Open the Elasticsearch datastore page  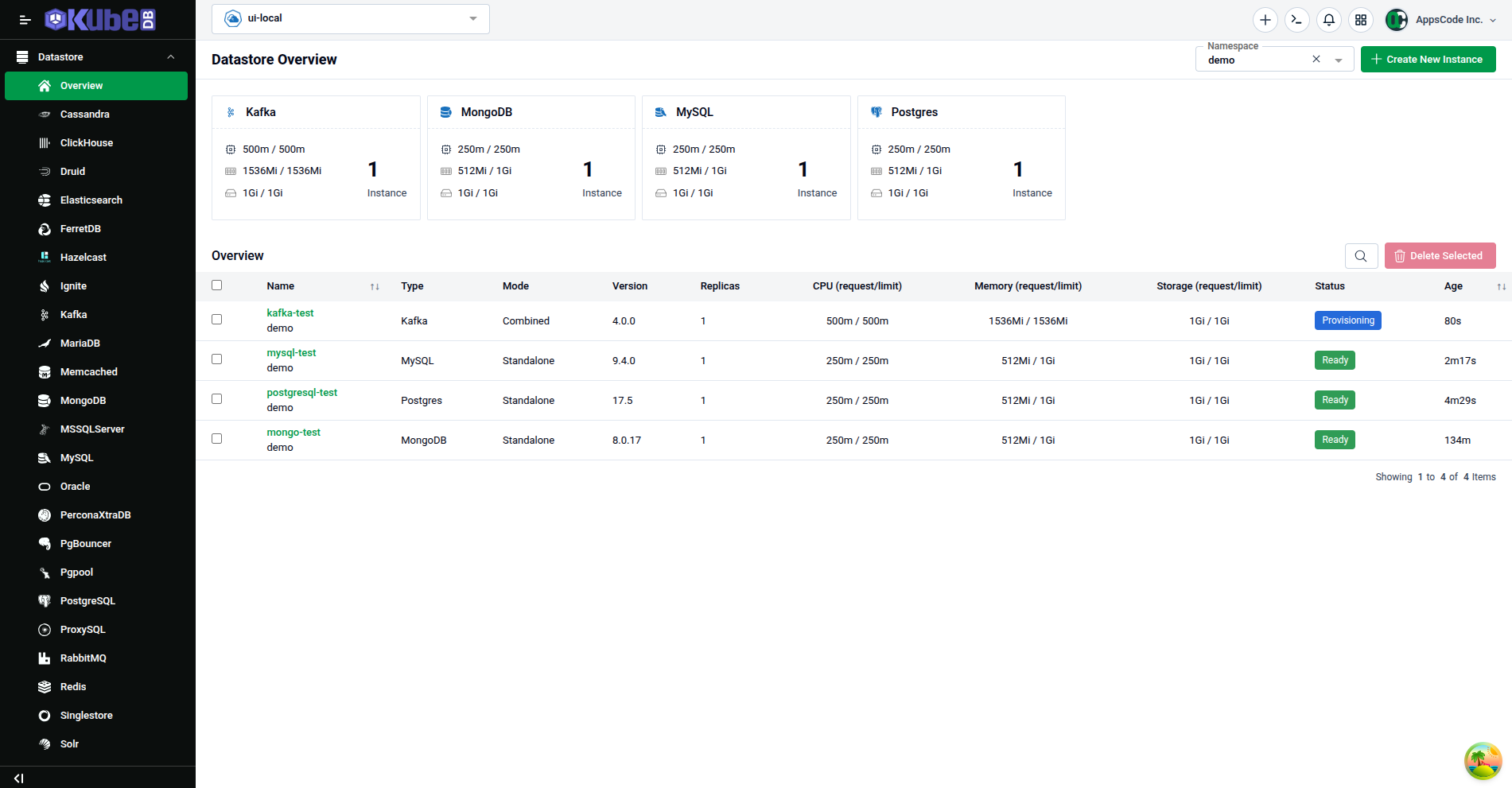[90, 200]
